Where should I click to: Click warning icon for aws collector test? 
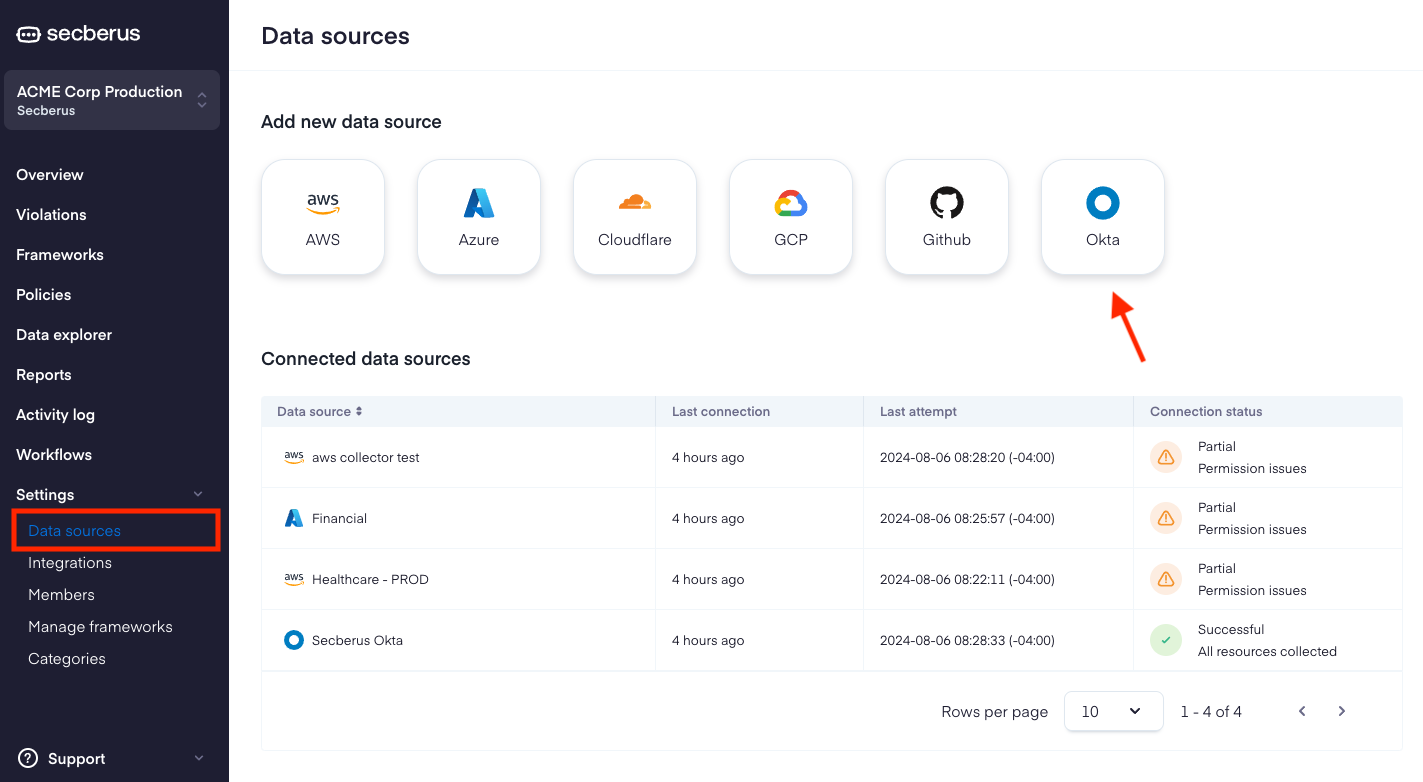[x=1166, y=457]
